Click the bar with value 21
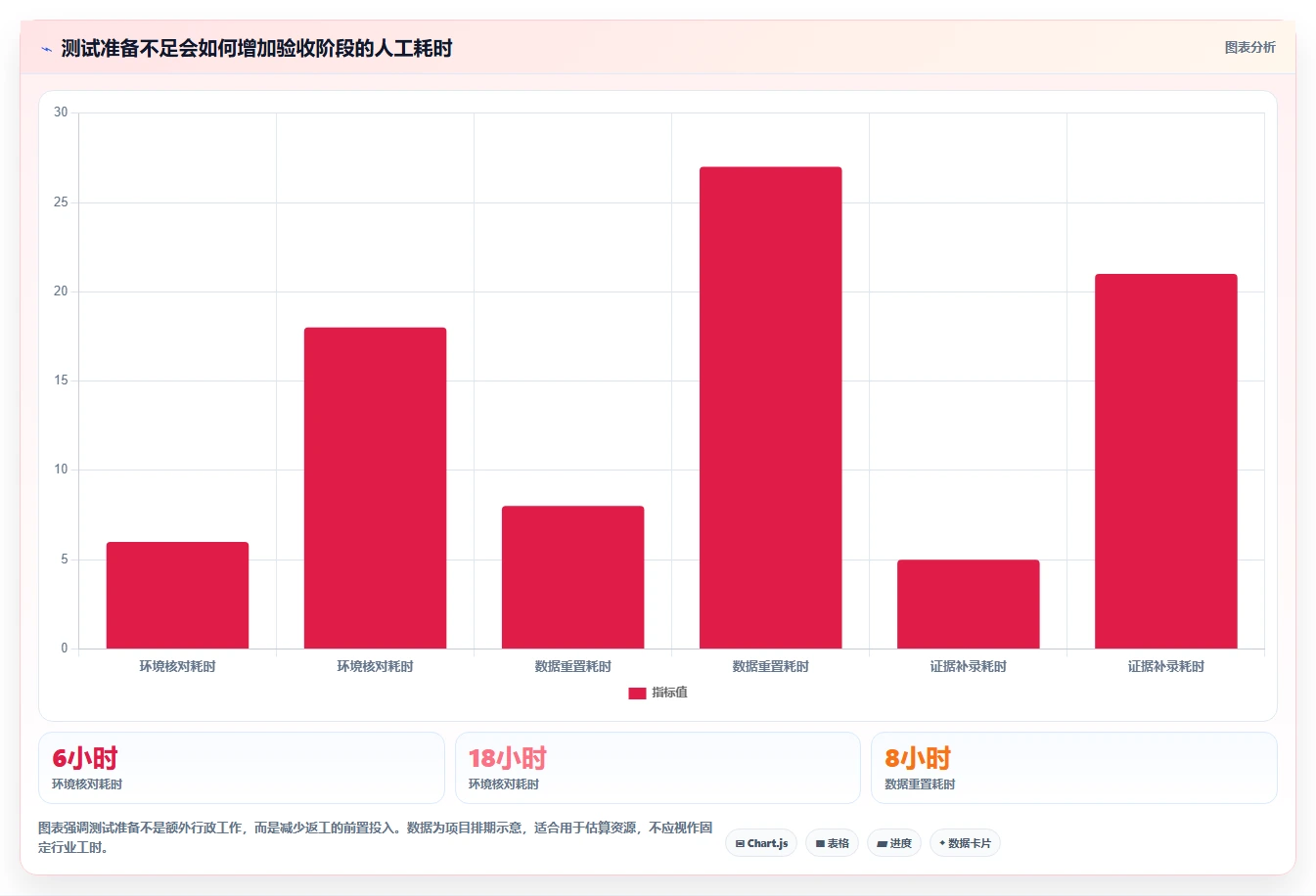The width and height of the screenshot is (1316, 896). [1166, 462]
